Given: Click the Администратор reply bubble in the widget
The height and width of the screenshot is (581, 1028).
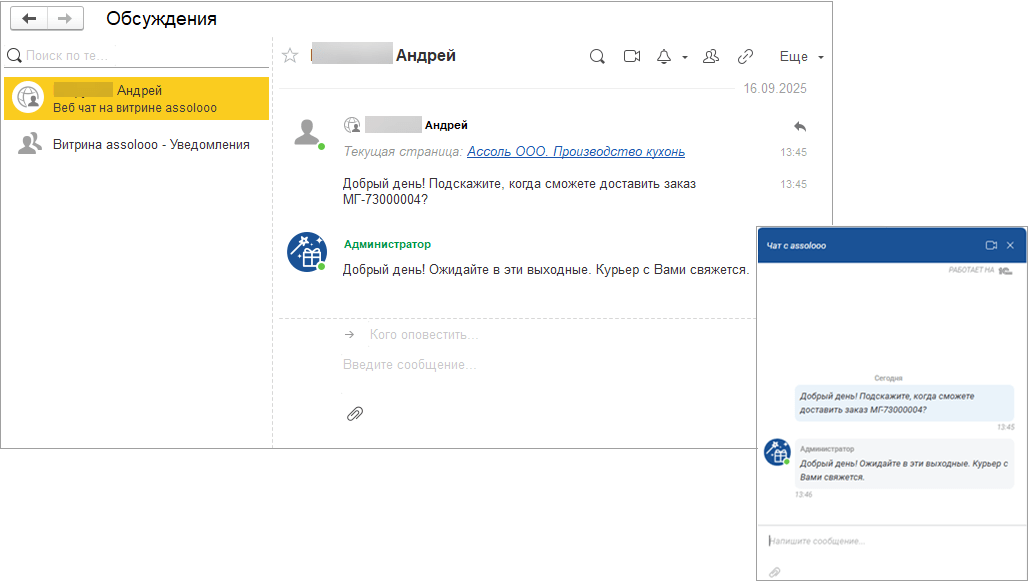Looking at the screenshot, I should pyautogui.click(x=904, y=464).
